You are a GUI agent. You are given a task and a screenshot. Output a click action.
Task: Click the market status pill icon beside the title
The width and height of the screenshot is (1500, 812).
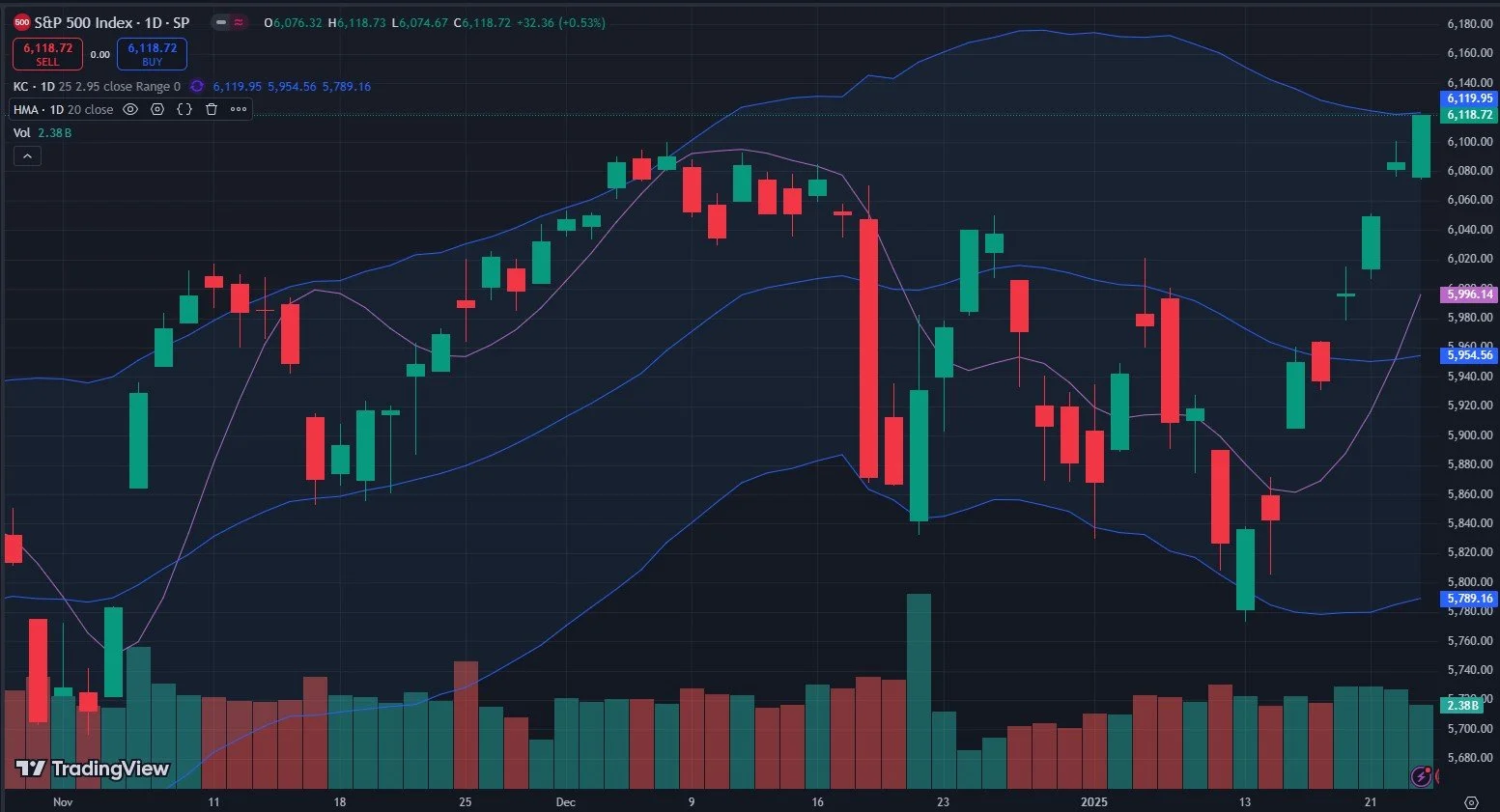(229, 22)
